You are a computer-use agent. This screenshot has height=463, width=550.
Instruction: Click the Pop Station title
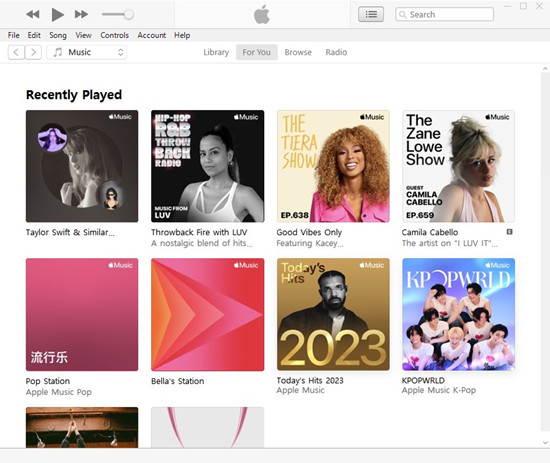pyautogui.click(x=48, y=381)
